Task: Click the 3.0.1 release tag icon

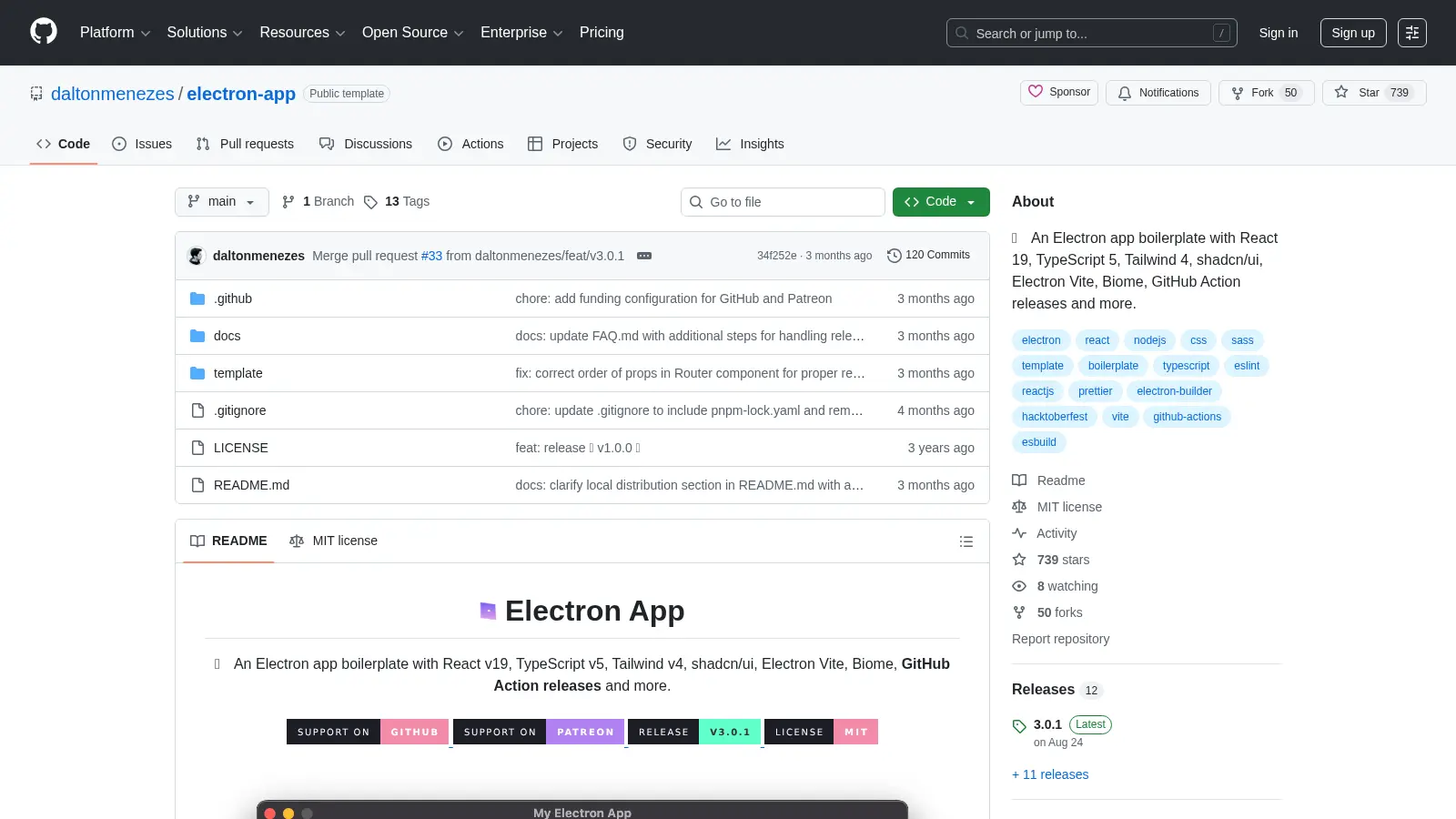Action: (1019, 726)
